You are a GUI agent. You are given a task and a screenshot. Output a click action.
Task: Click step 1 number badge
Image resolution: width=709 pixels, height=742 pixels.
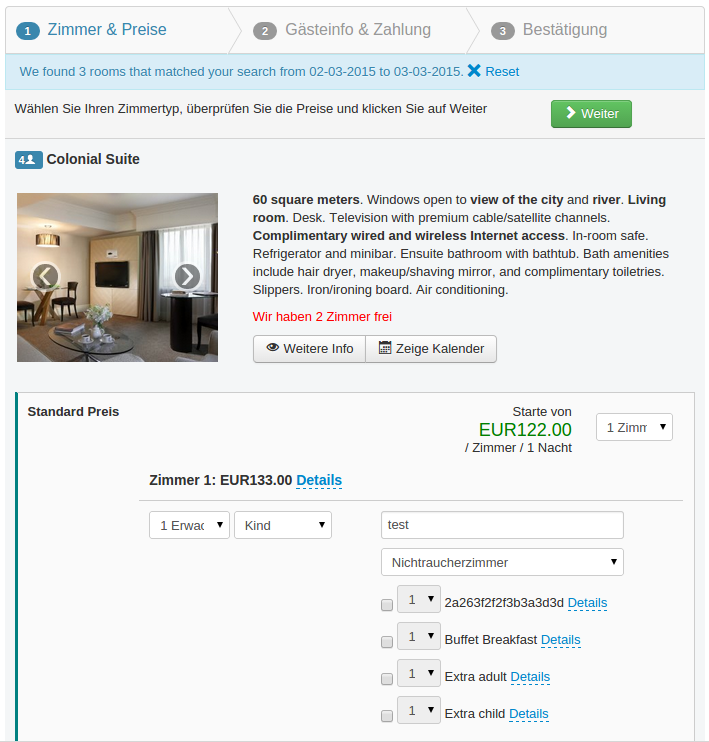pyautogui.click(x=28, y=31)
